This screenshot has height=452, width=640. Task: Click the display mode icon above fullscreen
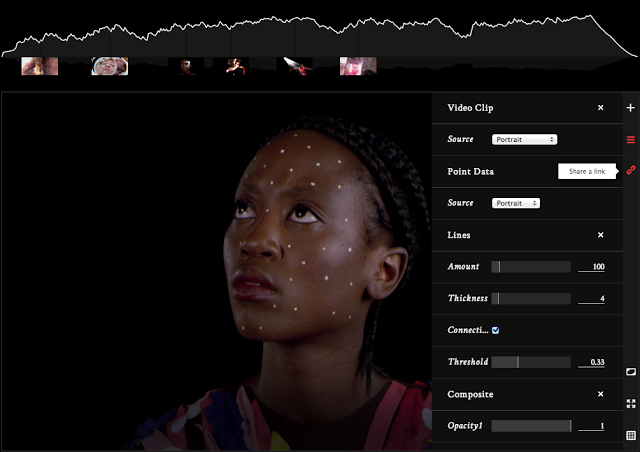[630, 372]
